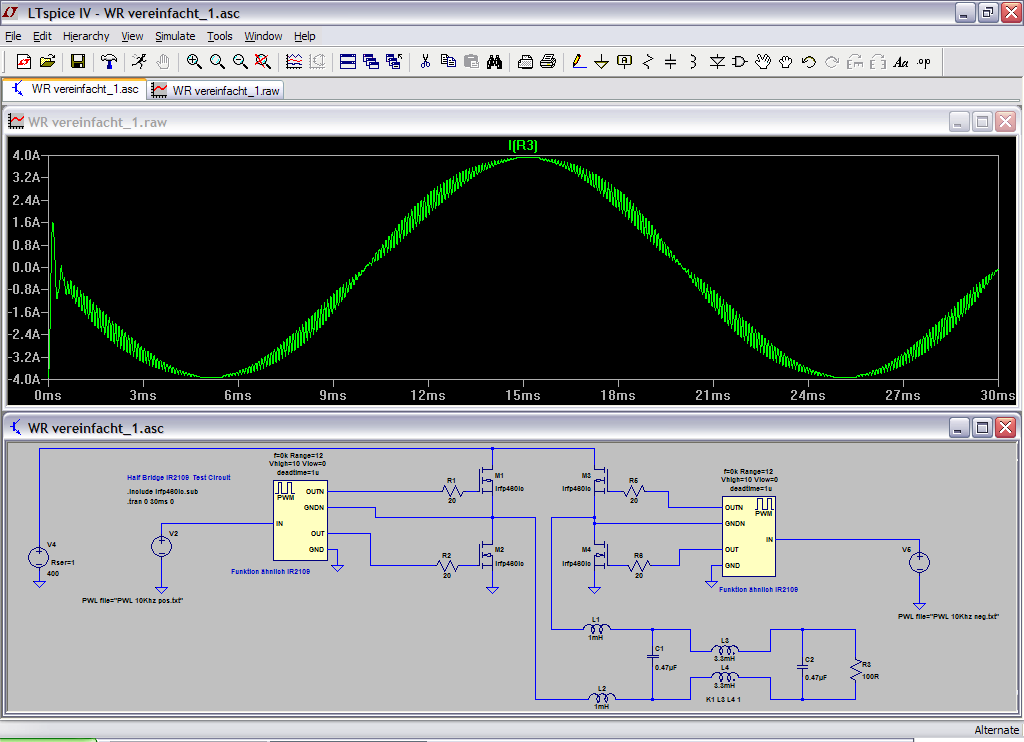1024x742 pixels.
Task: Select the Move hand tool
Action: [x=763, y=61]
